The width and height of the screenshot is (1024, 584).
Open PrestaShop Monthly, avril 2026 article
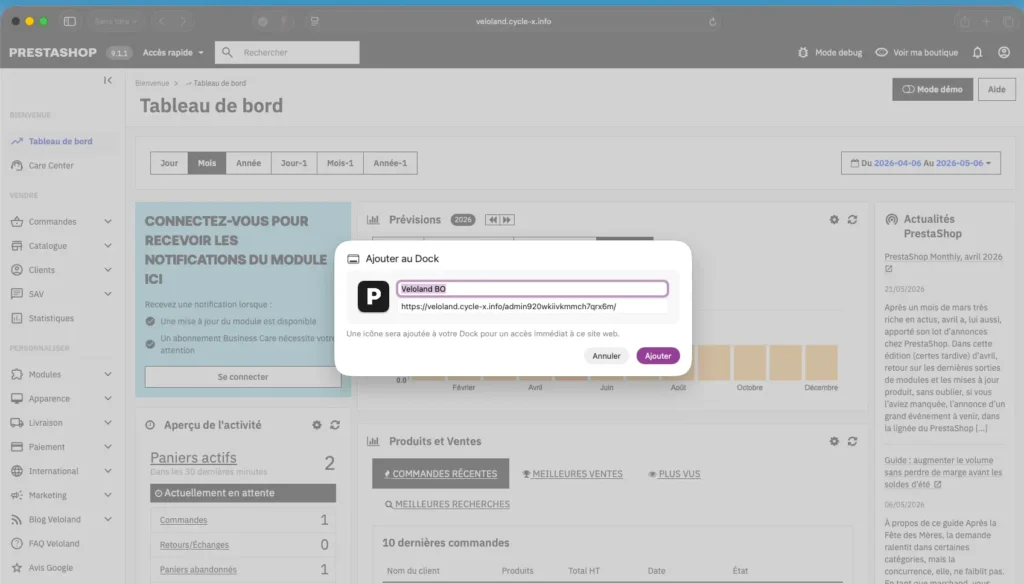[x=943, y=257]
